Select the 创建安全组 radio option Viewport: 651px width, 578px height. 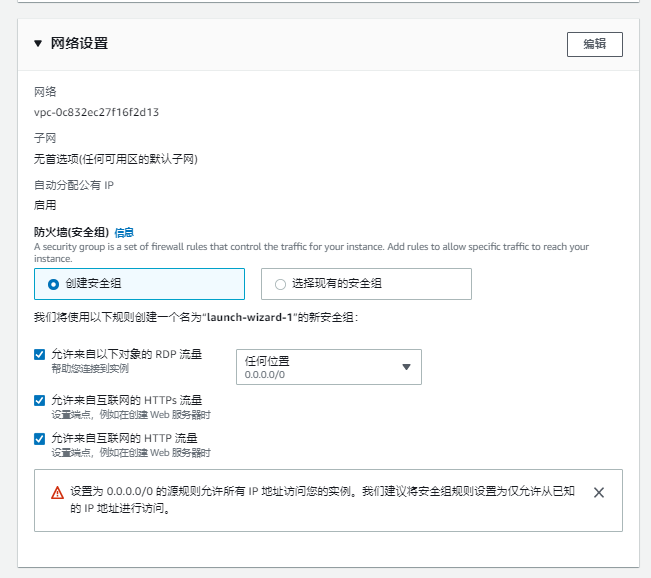pyautogui.click(x=139, y=284)
